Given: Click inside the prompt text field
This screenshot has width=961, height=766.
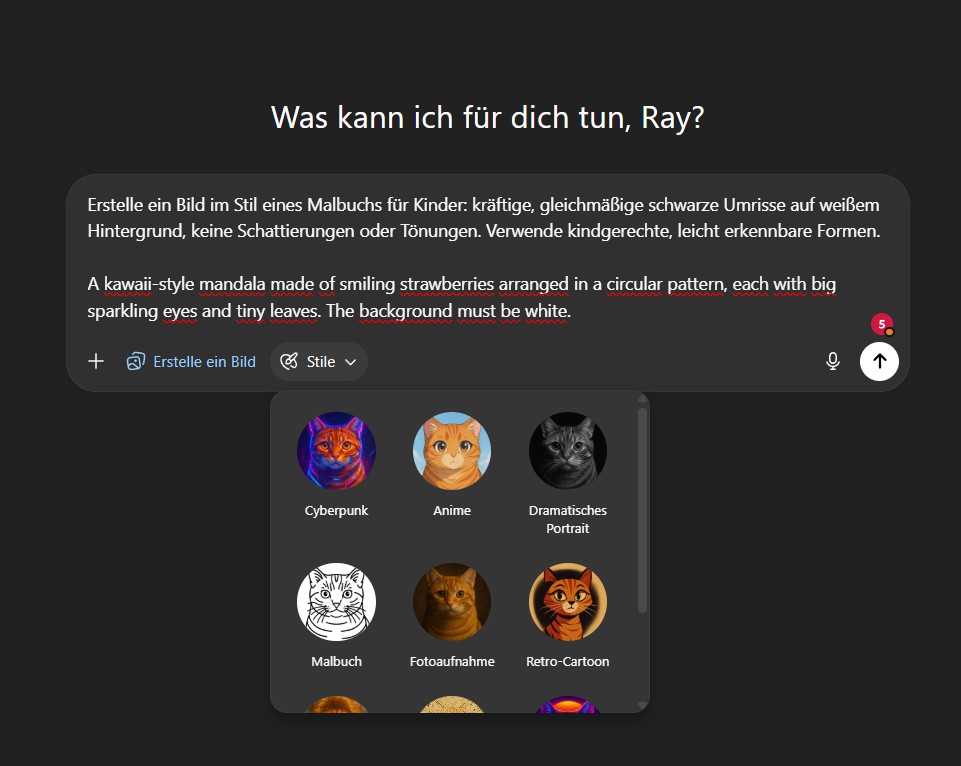Looking at the screenshot, I should tap(484, 257).
